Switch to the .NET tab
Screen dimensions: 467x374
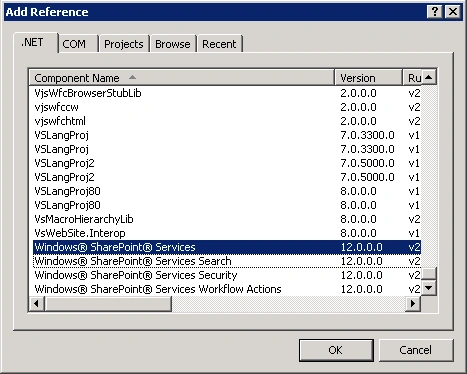click(36, 43)
